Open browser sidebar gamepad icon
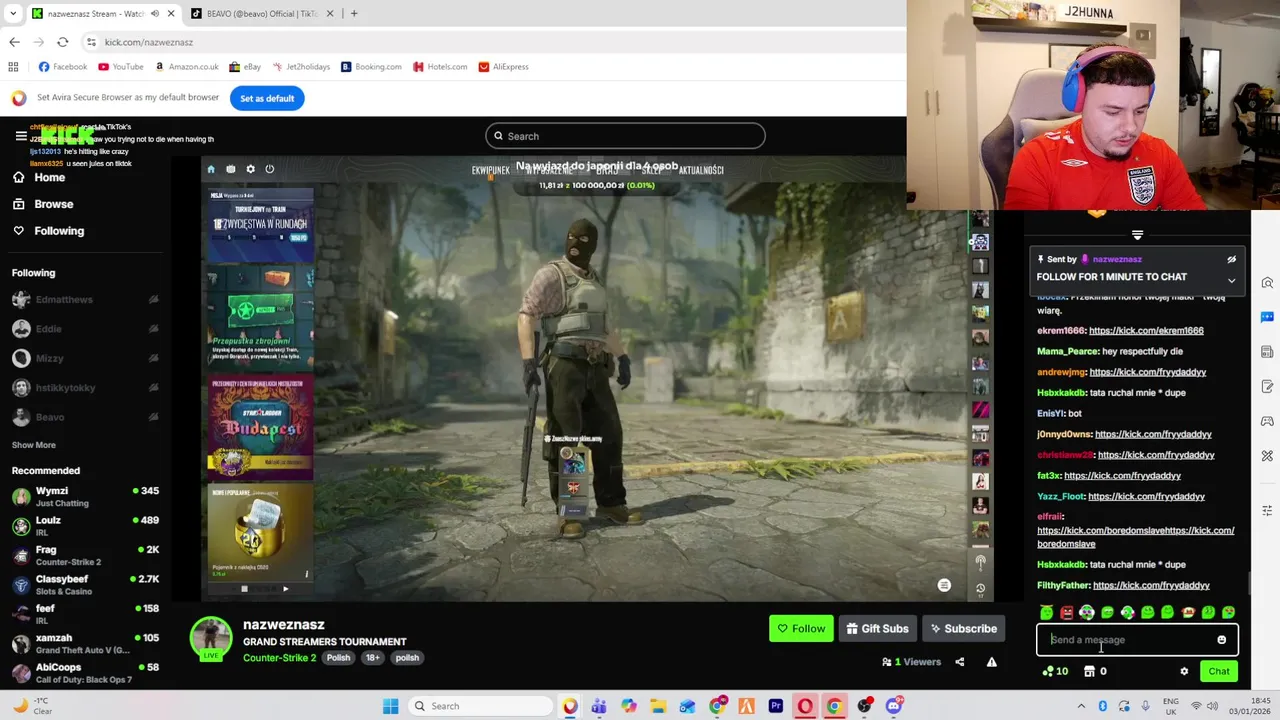 point(1267,421)
